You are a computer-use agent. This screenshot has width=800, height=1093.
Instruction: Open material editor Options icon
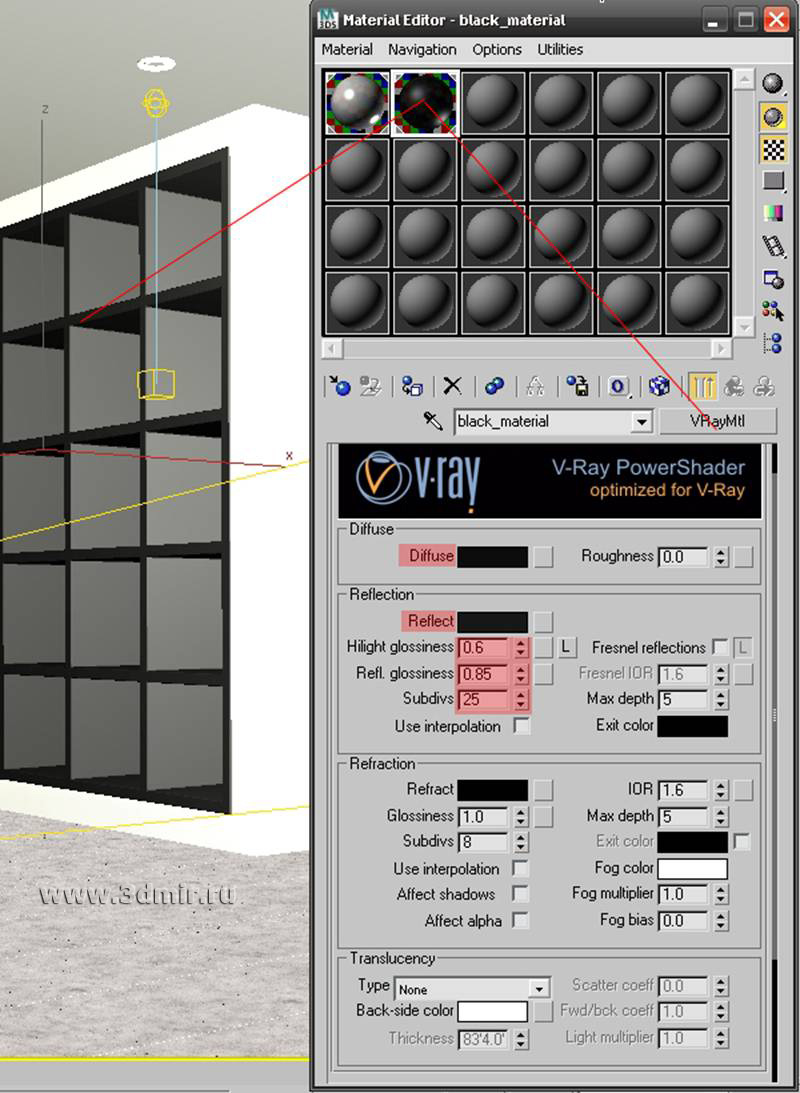(x=773, y=279)
